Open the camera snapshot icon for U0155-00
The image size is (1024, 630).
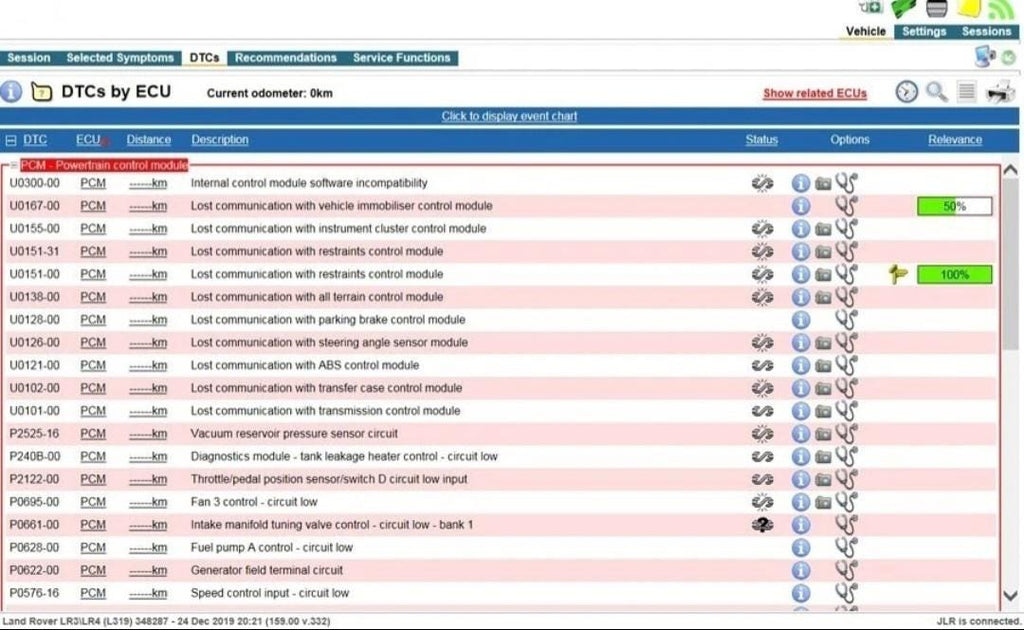[x=823, y=229]
